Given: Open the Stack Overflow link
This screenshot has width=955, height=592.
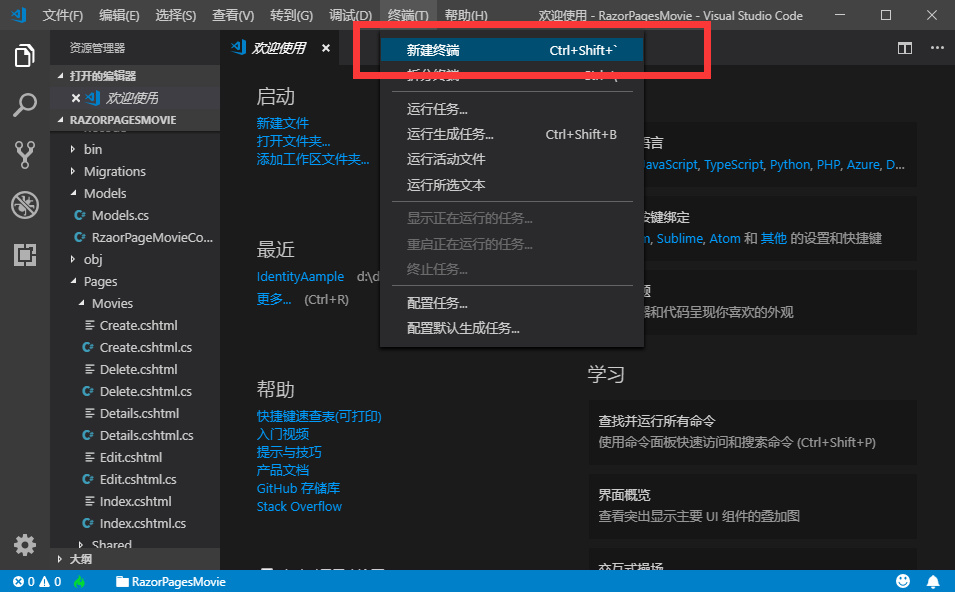Looking at the screenshot, I should pos(299,507).
